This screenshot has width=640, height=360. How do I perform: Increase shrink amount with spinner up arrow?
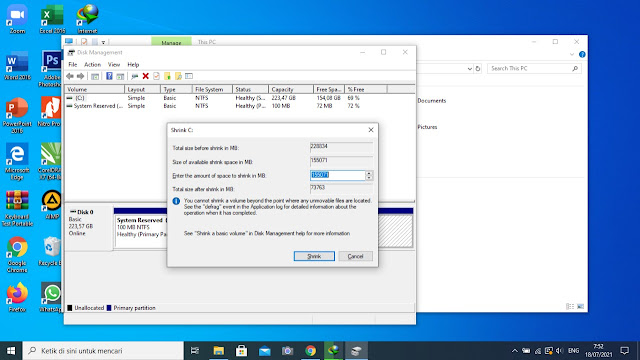pyautogui.click(x=369, y=173)
